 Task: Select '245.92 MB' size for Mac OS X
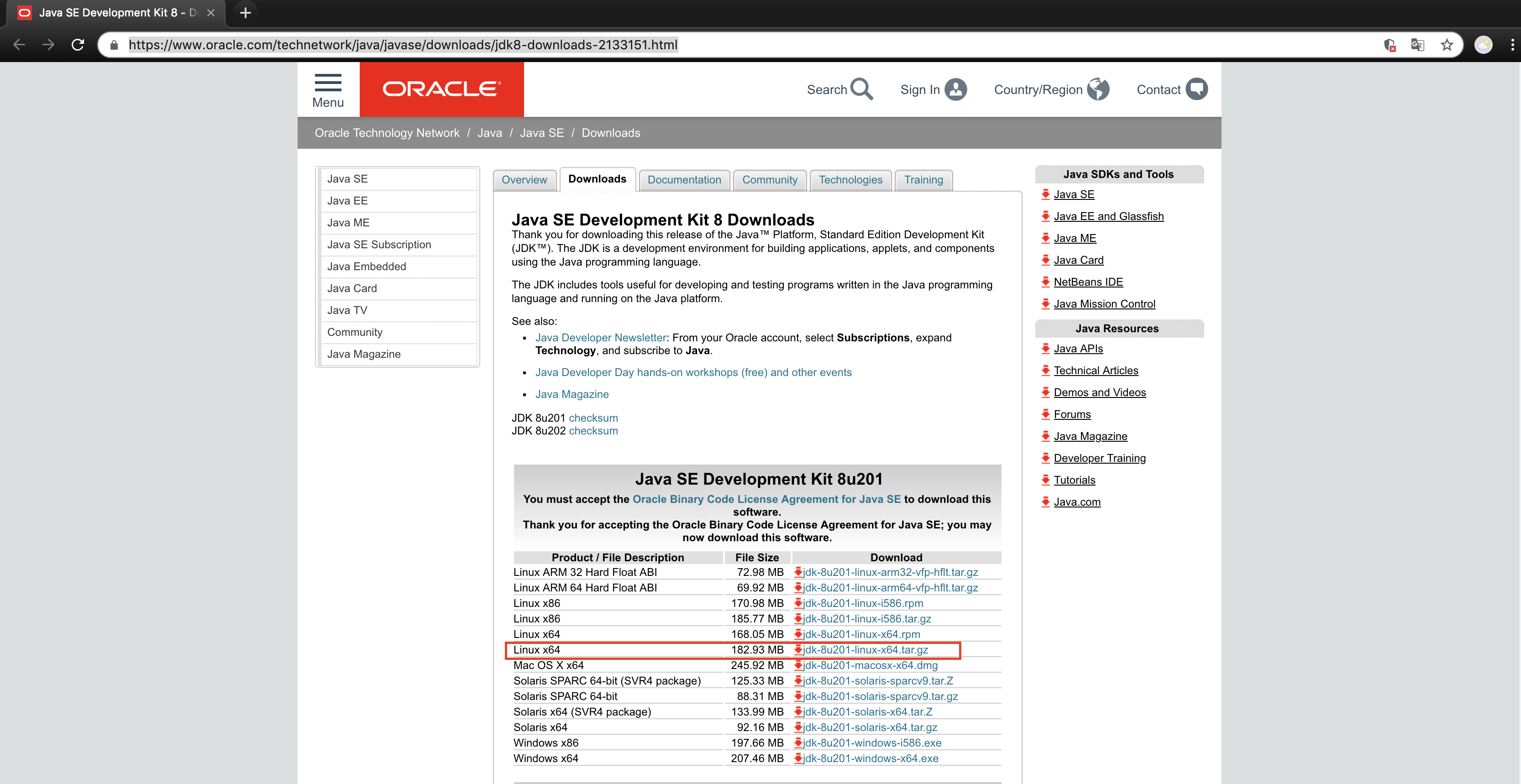[x=757, y=665]
